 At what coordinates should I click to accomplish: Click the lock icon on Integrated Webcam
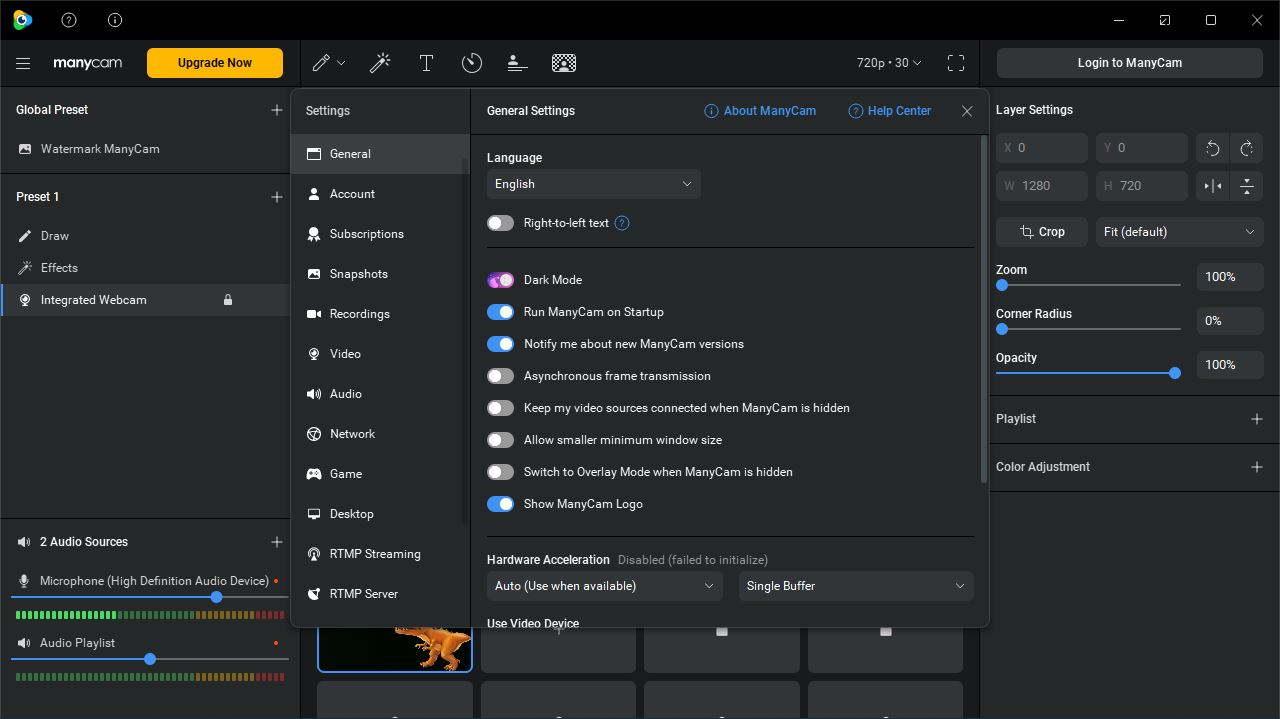[228, 300]
